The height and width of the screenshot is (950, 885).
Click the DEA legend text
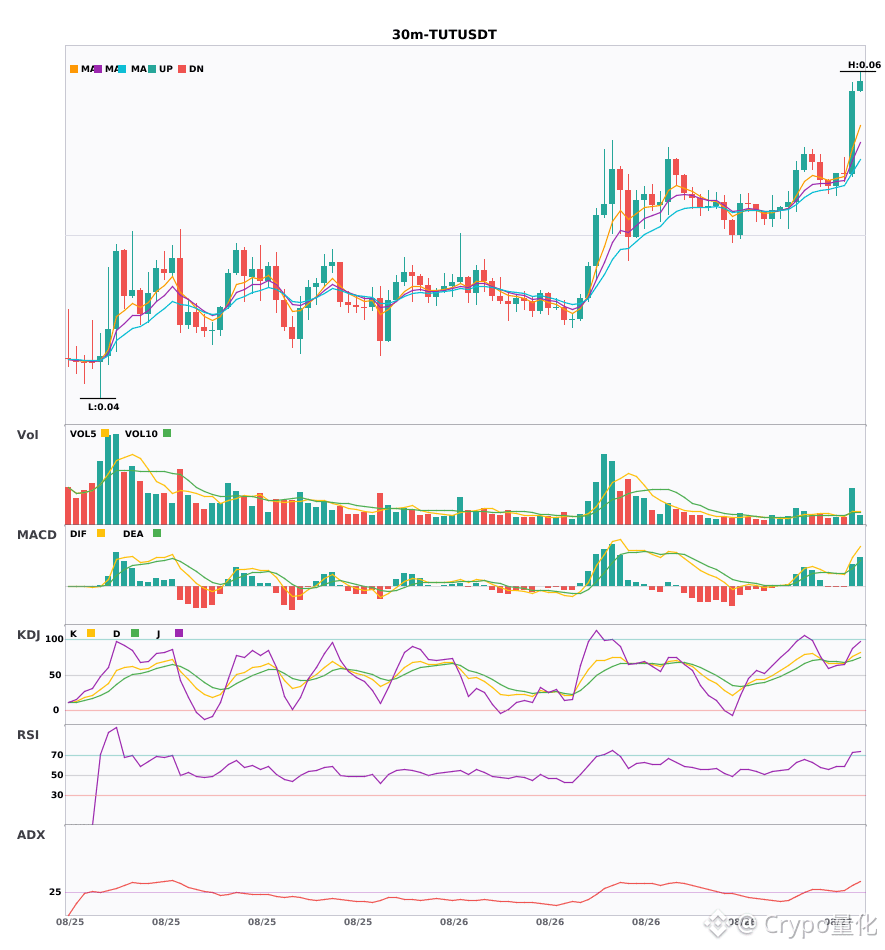tap(133, 534)
